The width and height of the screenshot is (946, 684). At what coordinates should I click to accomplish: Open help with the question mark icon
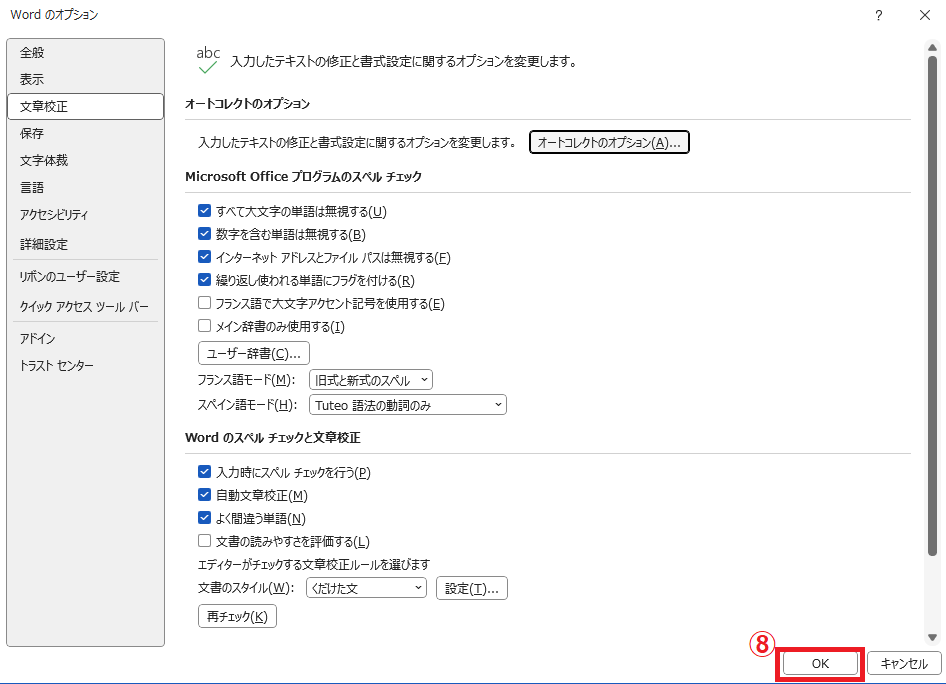[x=878, y=16]
